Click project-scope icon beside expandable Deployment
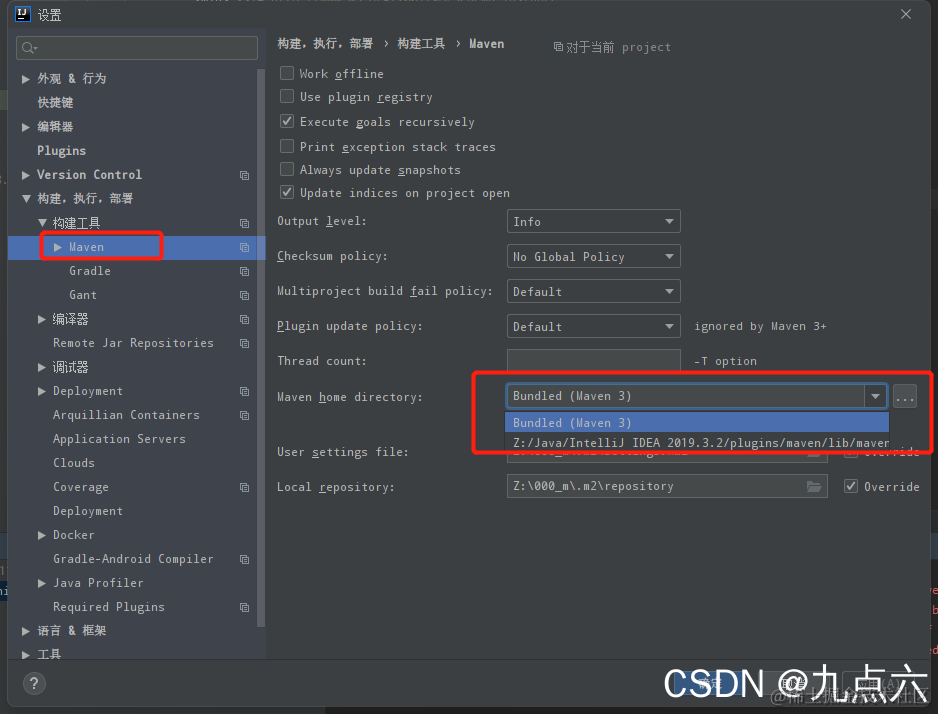The image size is (938, 714). pyautogui.click(x=244, y=391)
